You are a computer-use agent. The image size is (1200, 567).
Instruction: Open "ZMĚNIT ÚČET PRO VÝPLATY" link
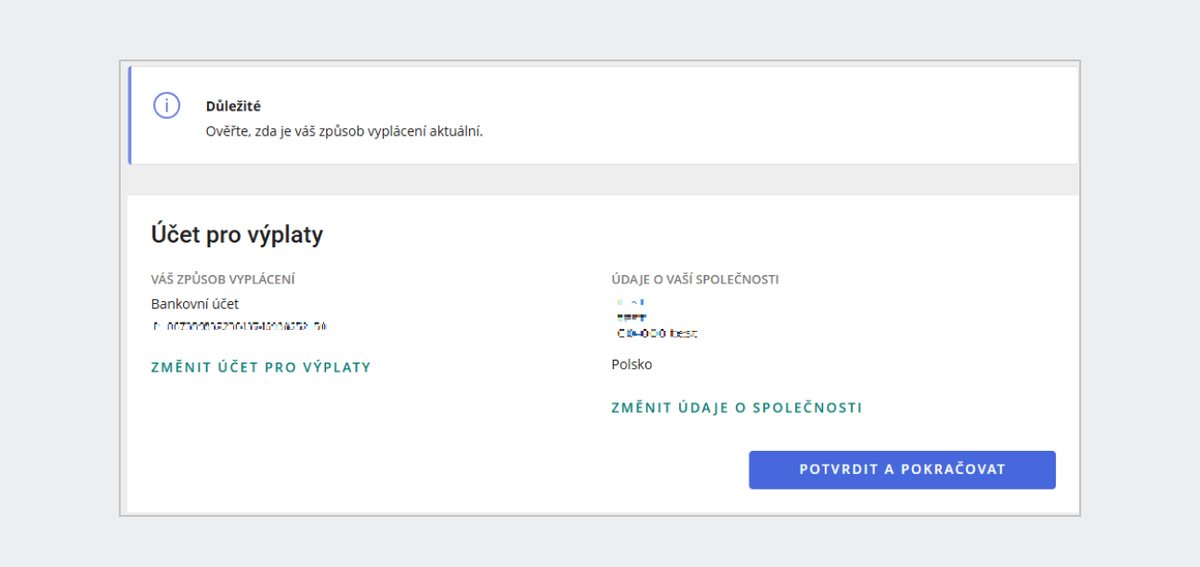coord(261,367)
